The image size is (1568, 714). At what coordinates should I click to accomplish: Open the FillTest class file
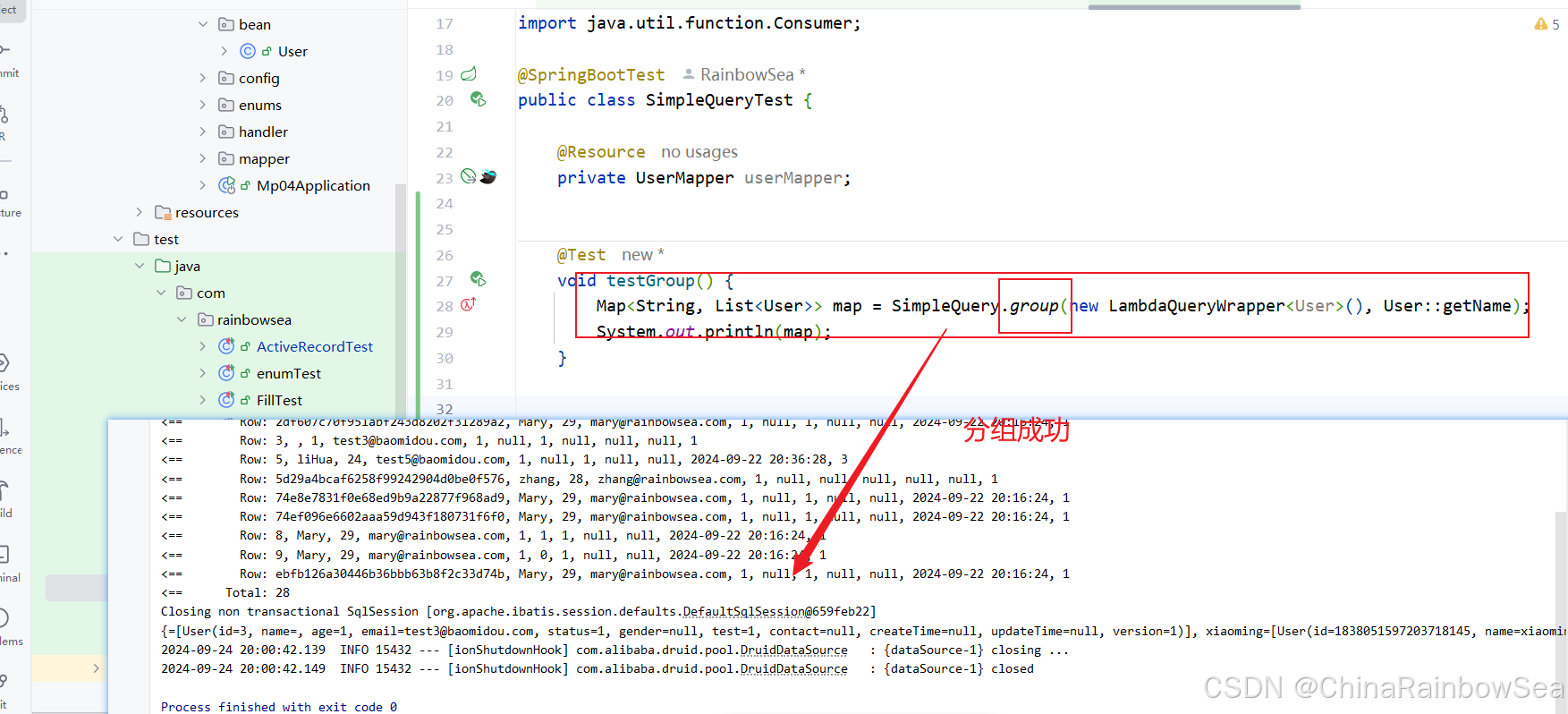pyautogui.click(x=279, y=400)
